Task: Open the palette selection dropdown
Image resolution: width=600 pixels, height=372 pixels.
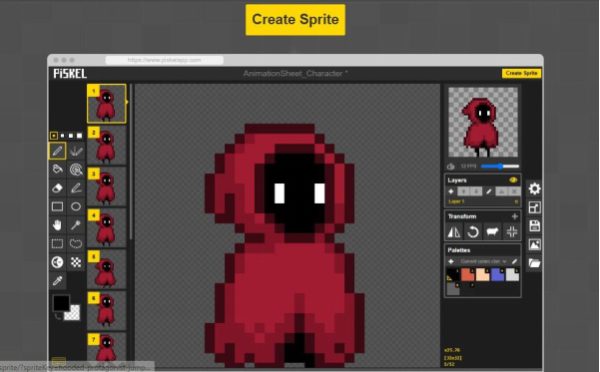Action: [x=483, y=261]
